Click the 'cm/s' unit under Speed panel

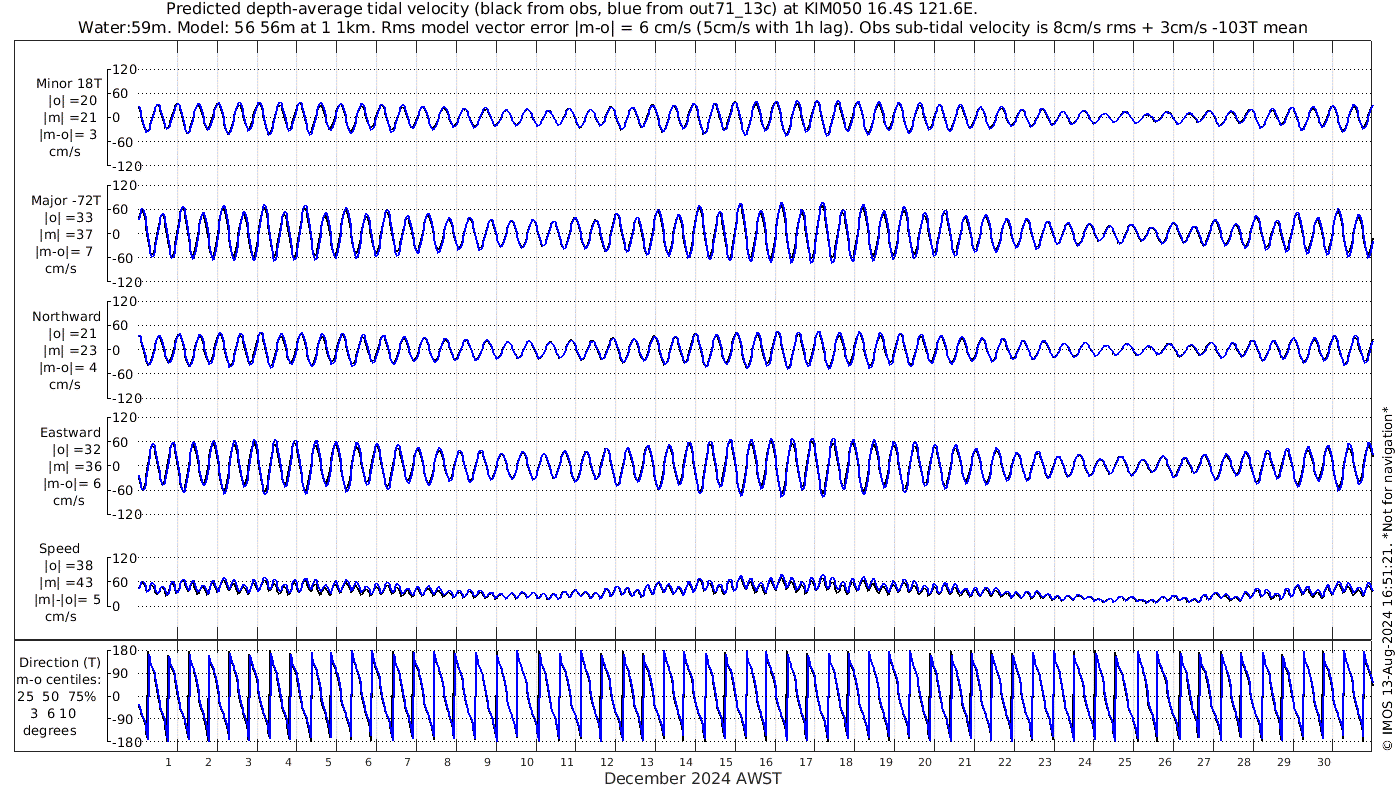61,618
